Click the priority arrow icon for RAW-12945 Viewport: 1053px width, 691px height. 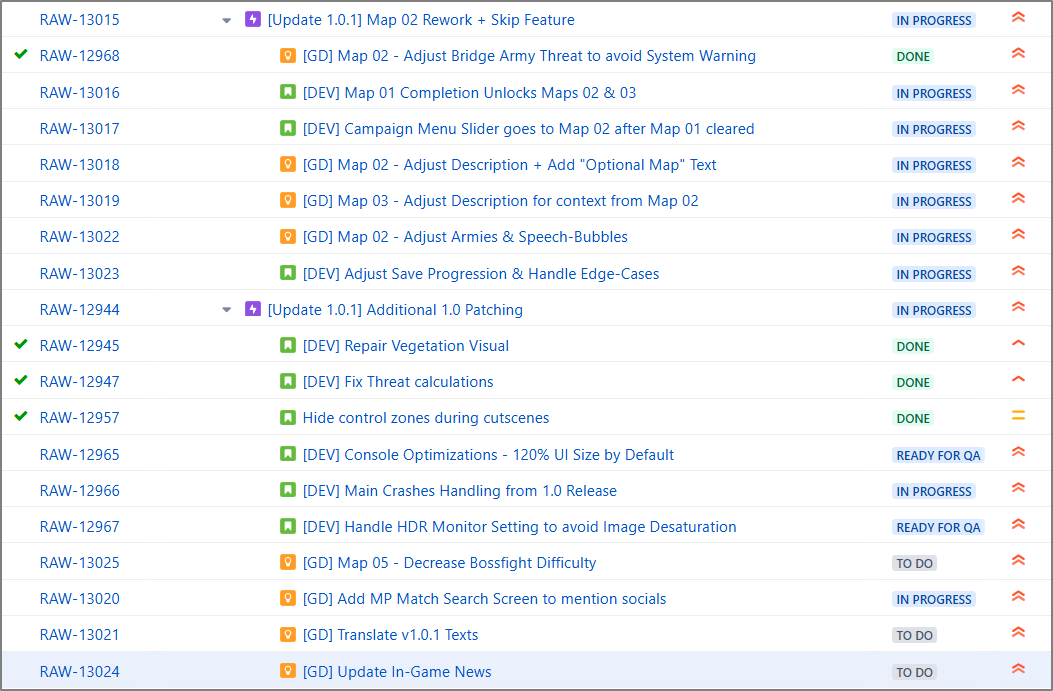click(x=1018, y=344)
